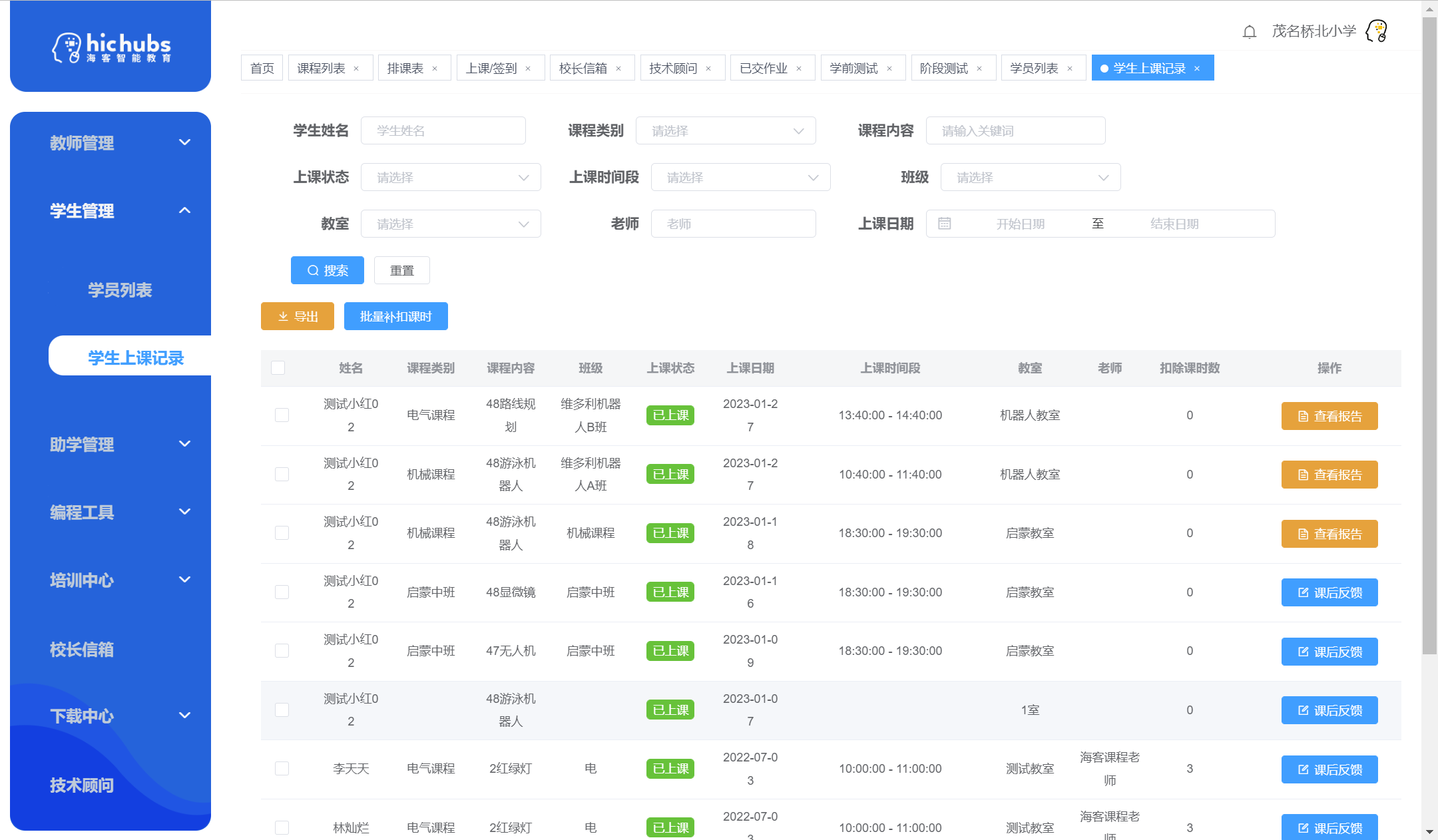Close the 排课表 tab via its ×
The image size is (1438, 840).
435,67
